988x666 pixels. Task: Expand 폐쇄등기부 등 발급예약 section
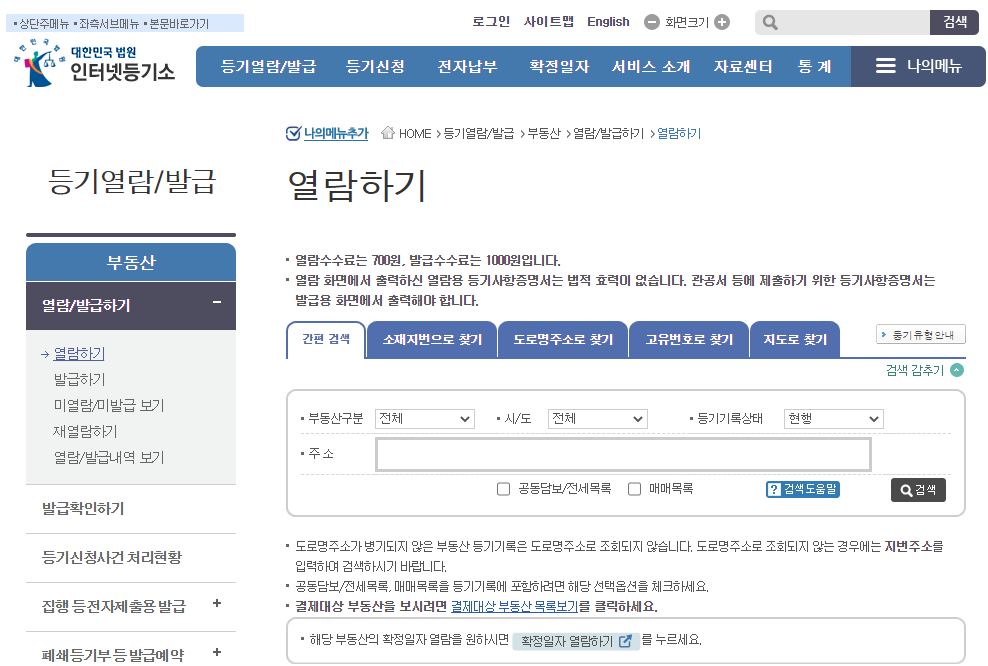click(217, 653)
